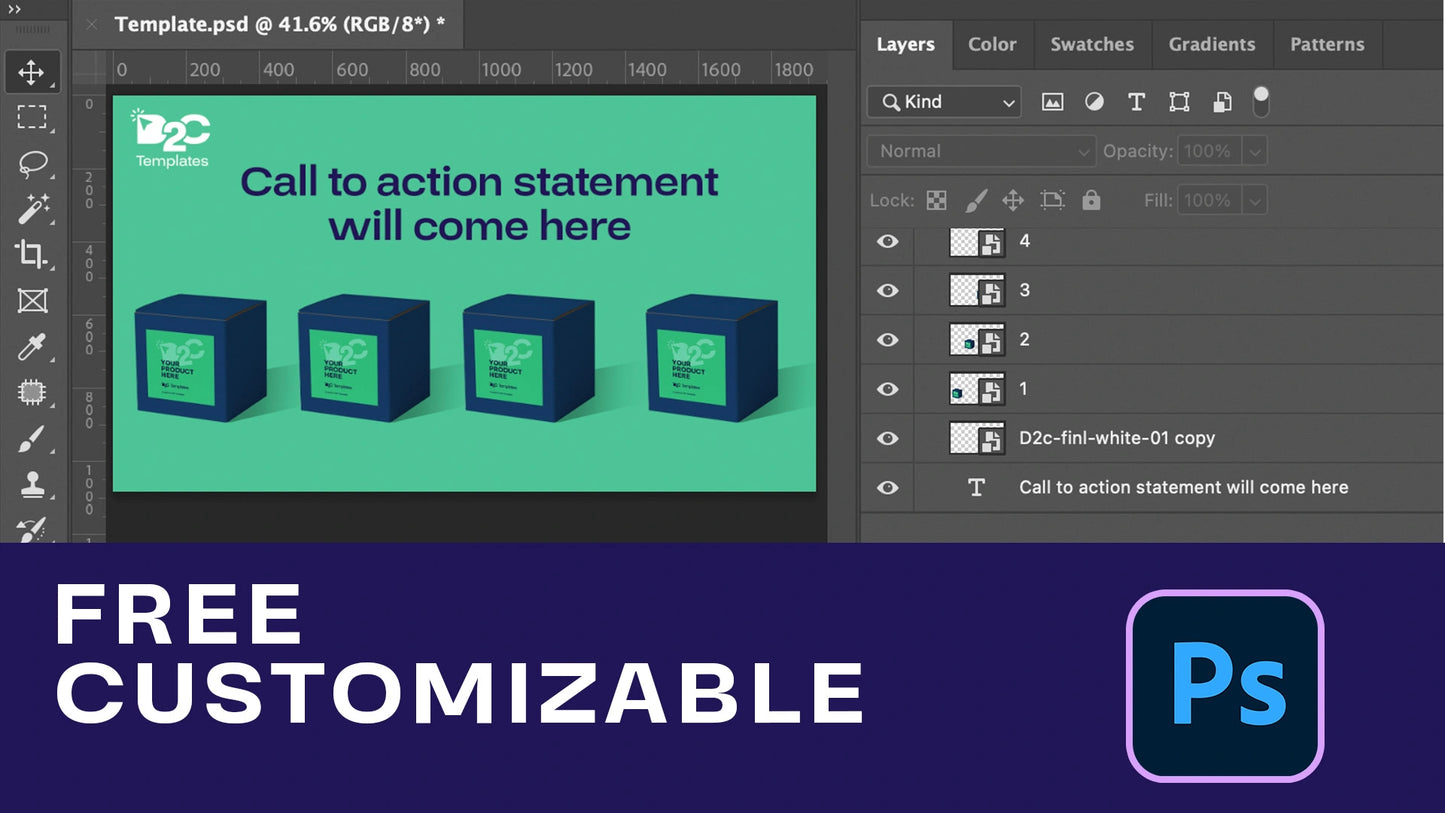Screen dimensions: 1445x813
Task: Hide layer 4 using eye icon
Action: point(887,242)
